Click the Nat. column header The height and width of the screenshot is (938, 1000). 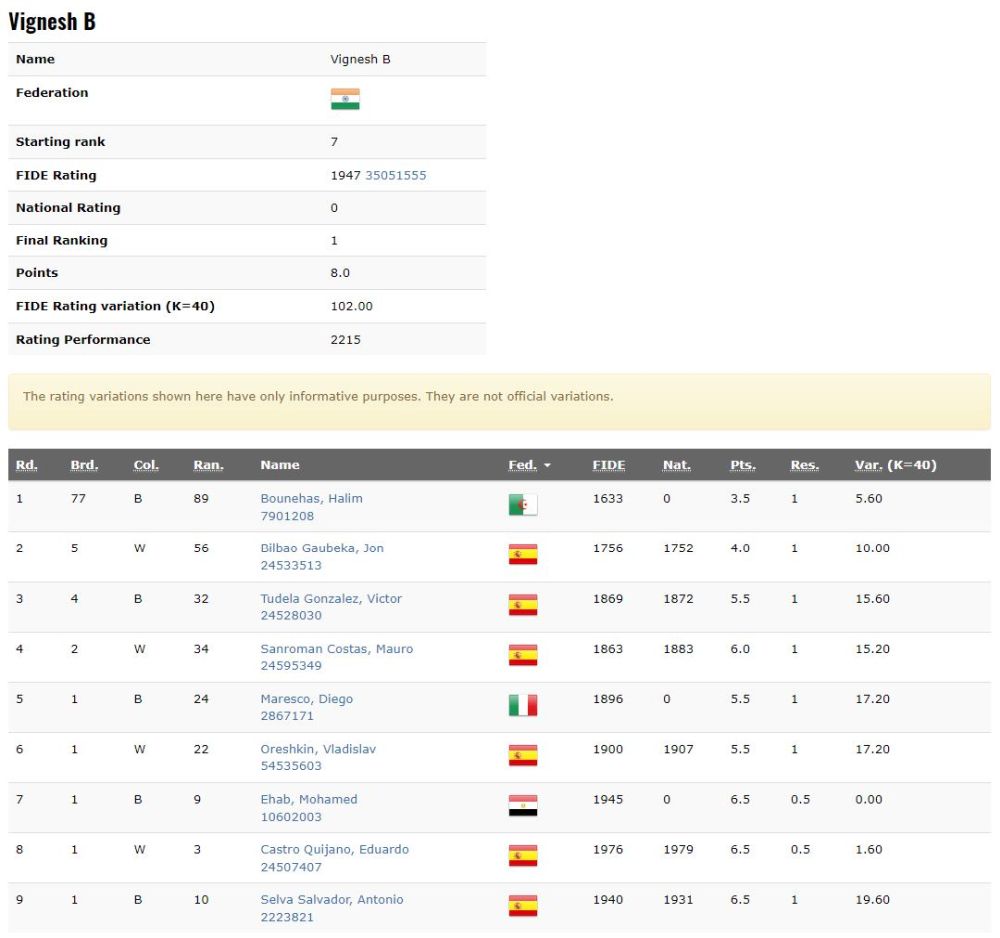point(677,465)
